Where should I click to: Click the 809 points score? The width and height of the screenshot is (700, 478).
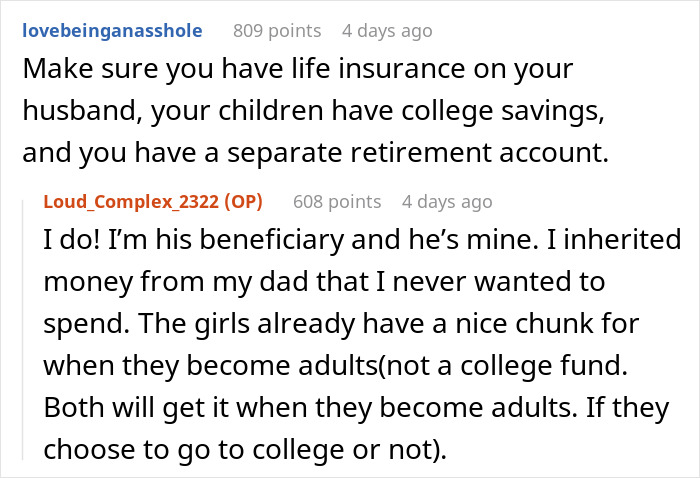pos(277,30)
